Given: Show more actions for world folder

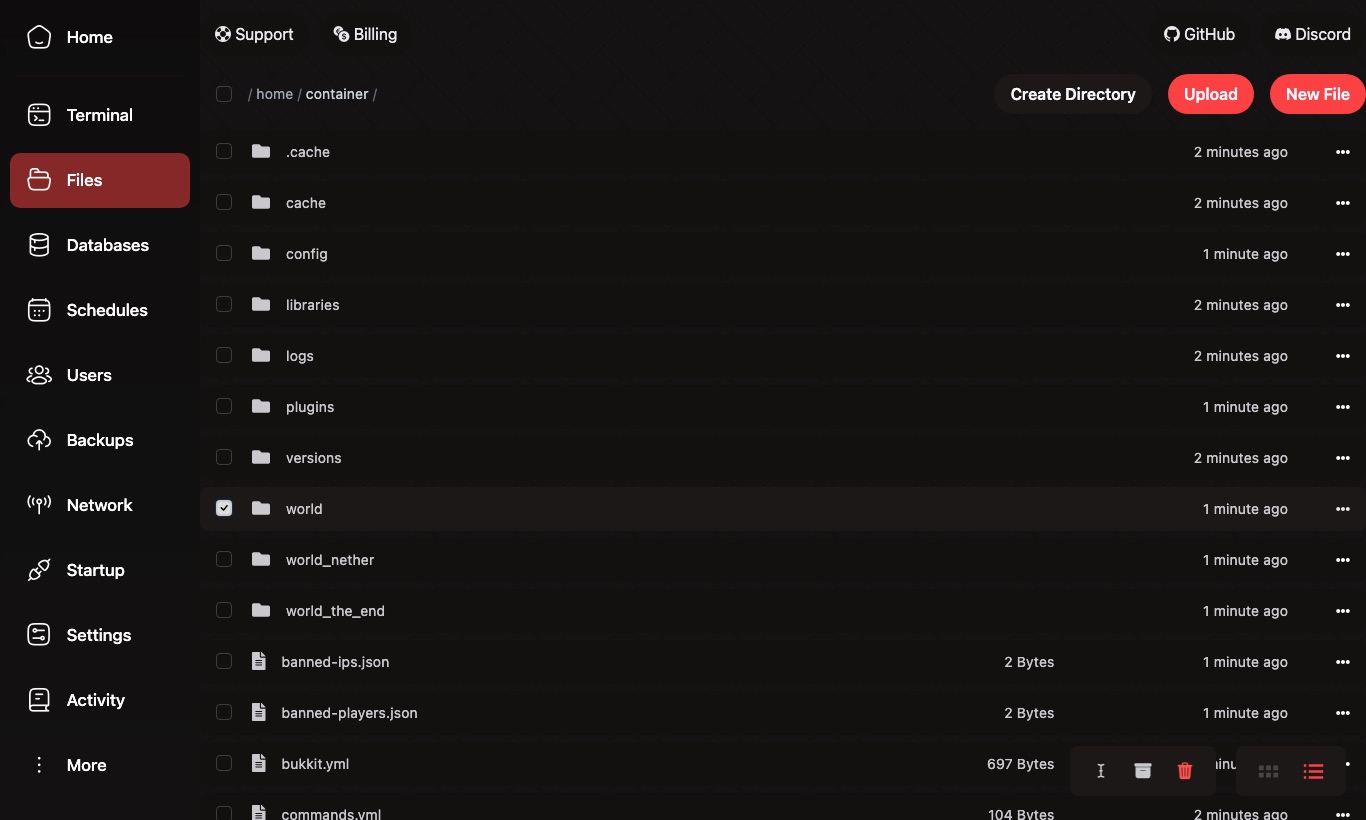Looking at the screenshot, I should click(x=1343, y=508).
